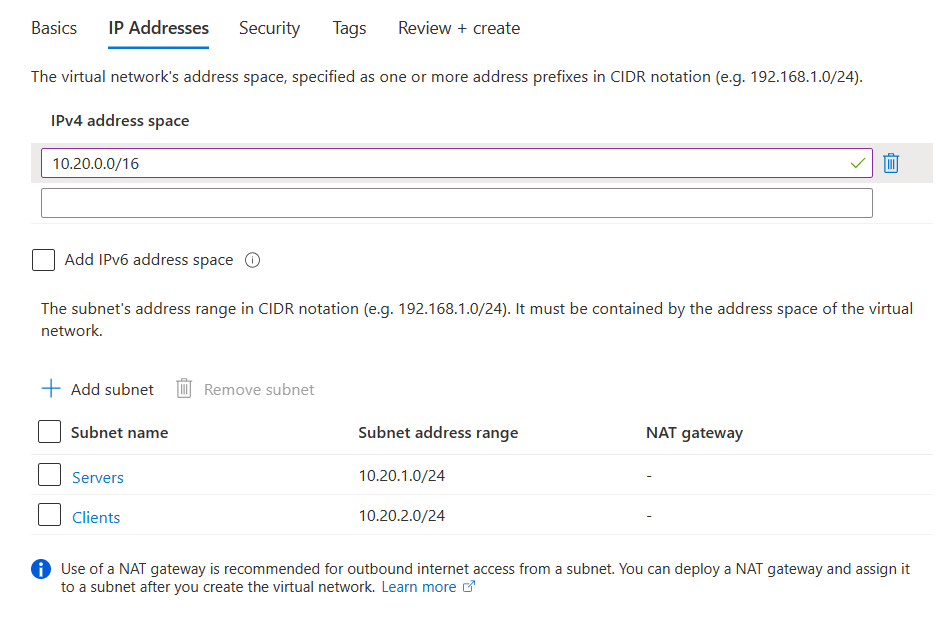
Task: Click the external link icon after Learn more
Action: (469, 586)
